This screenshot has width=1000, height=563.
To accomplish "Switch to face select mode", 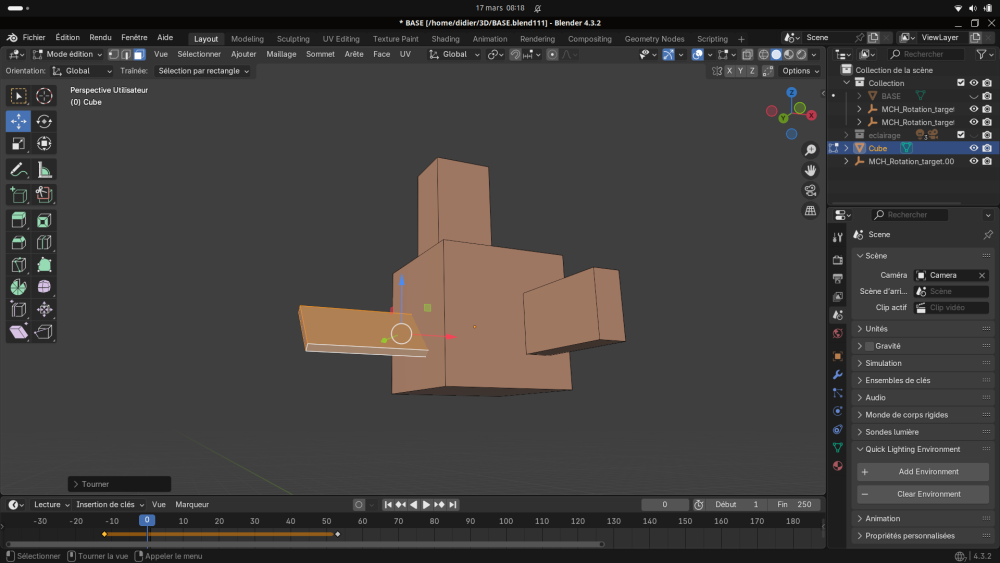I will 139,54.
